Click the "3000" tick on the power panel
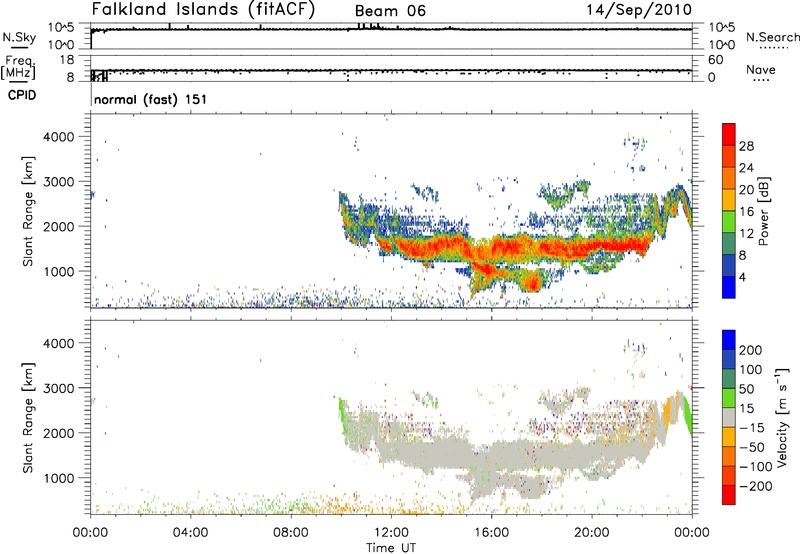This screenshot has height=554, width=800. (x=59, y=182)
